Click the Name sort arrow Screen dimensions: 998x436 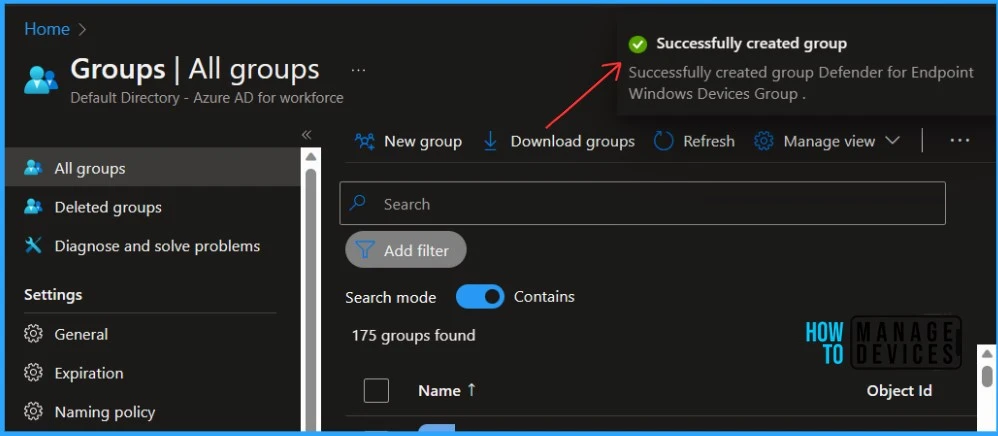[472, 390]
